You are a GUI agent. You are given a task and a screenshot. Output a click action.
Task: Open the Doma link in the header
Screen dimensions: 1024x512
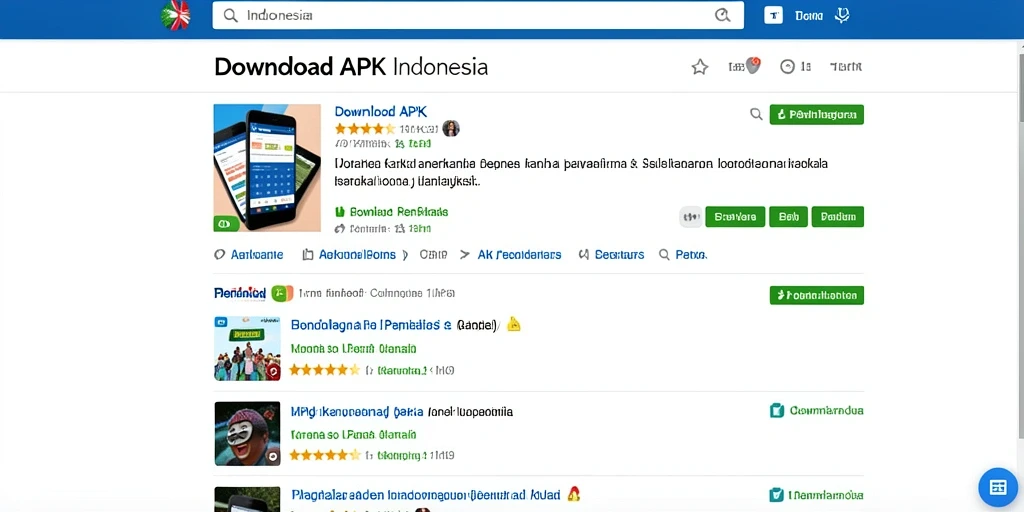(x=809, y=16)
